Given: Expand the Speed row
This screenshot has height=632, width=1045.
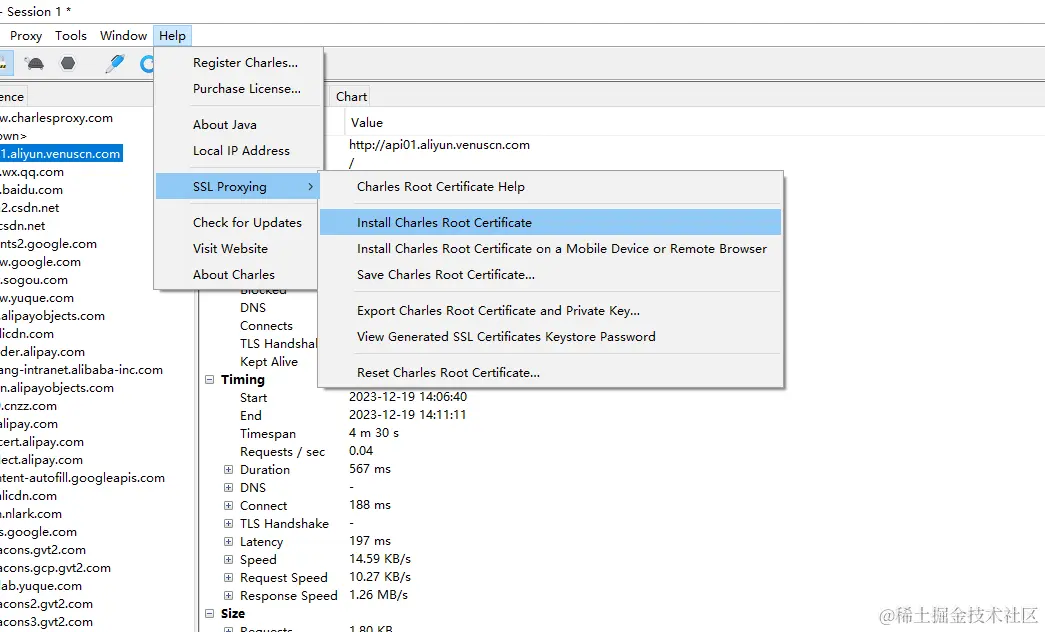Looking at the screenshot, I should click(229, 559).
